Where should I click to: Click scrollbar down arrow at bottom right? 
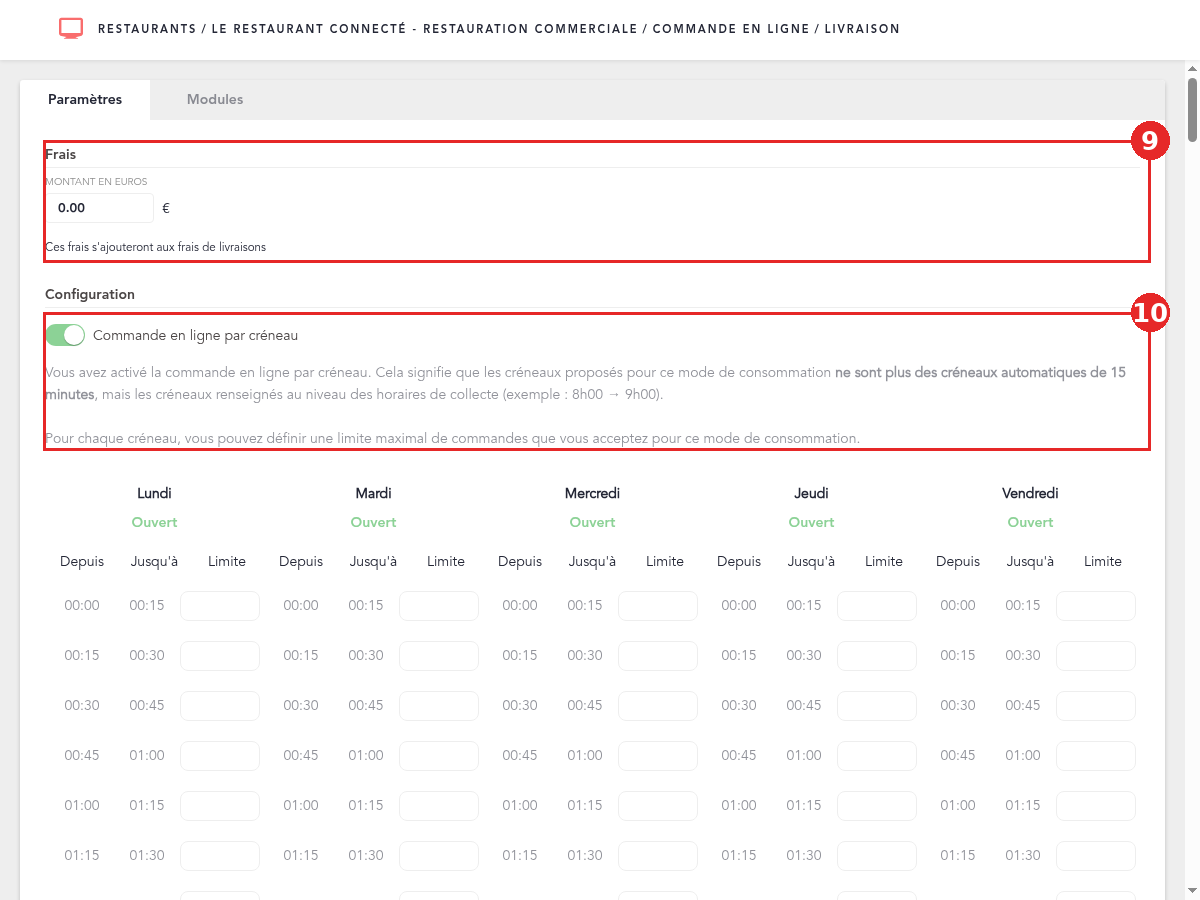pyautogui.click(x=1192, y=891)
